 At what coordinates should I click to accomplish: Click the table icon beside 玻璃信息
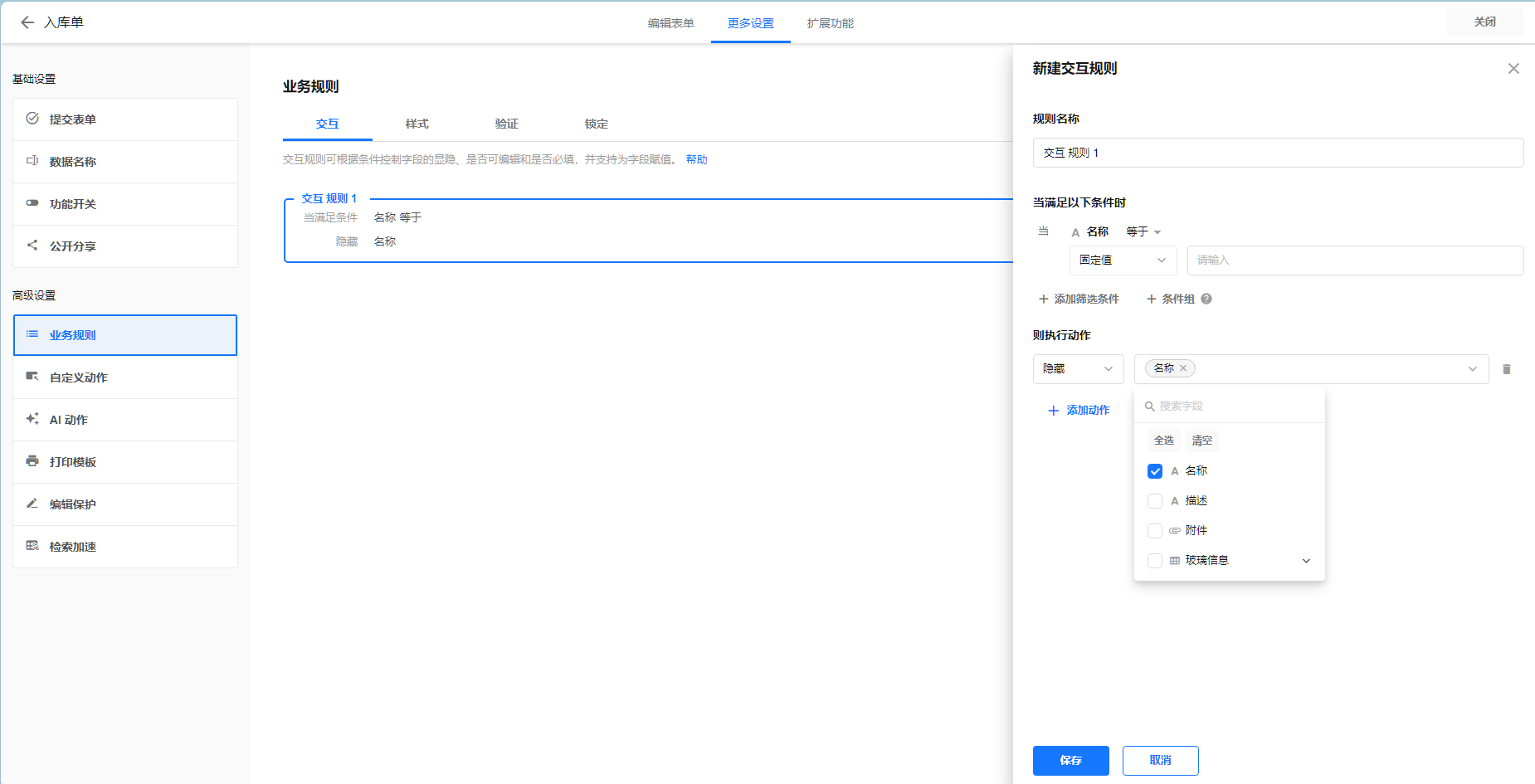coord(1175,561)
